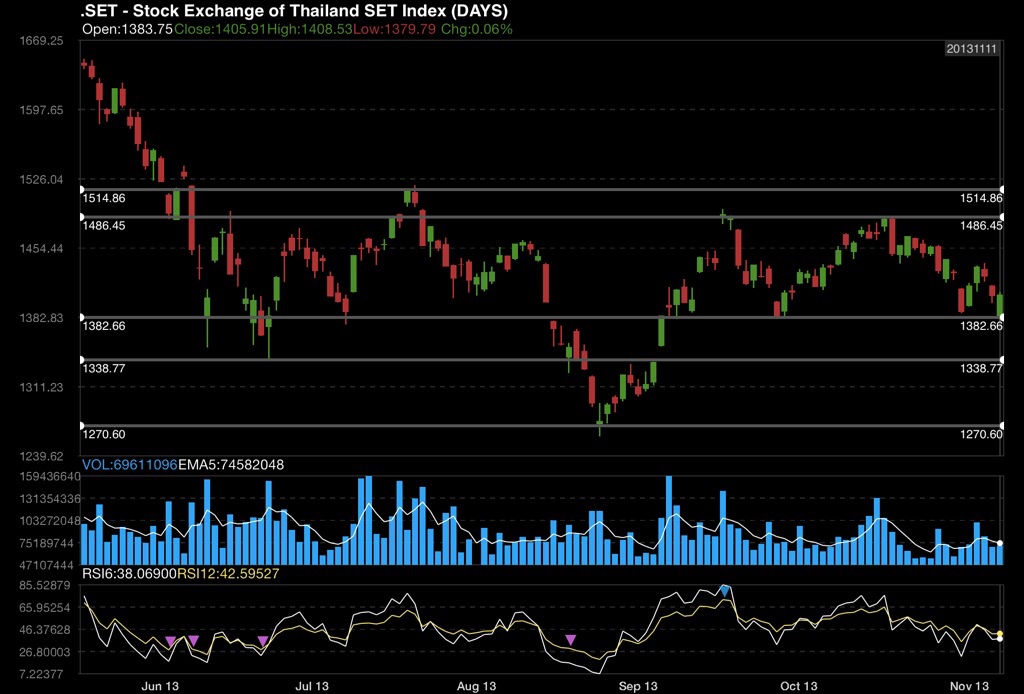Click the purple RSI marker in late August
This screenshot has width=1024, height=694.
click(x=570, y=640)
